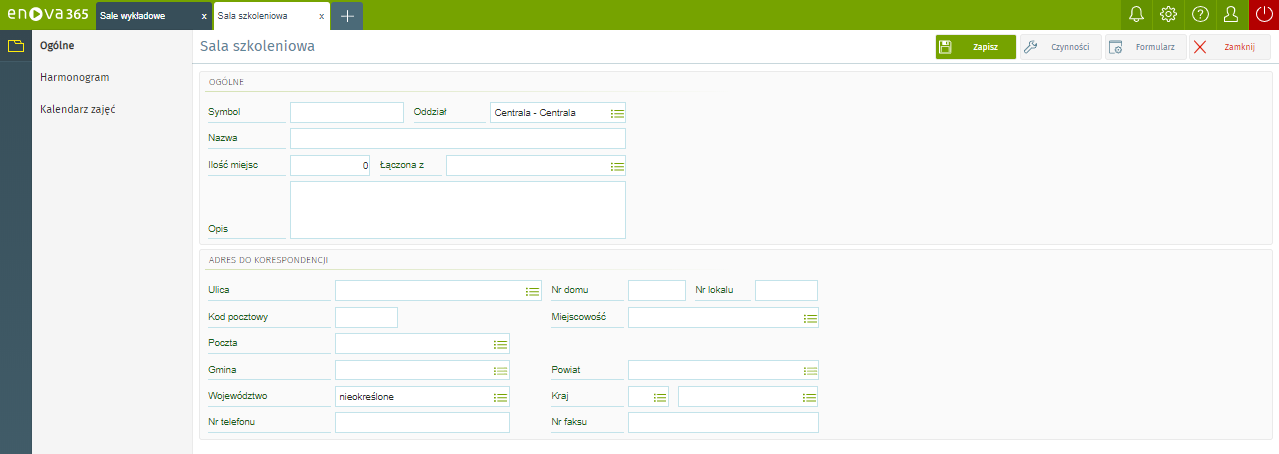Image resolution: width=1279 pixels, height=454 pixels.
Task: Click into the Nazwa input field
Action: click(x=457, y=138)
